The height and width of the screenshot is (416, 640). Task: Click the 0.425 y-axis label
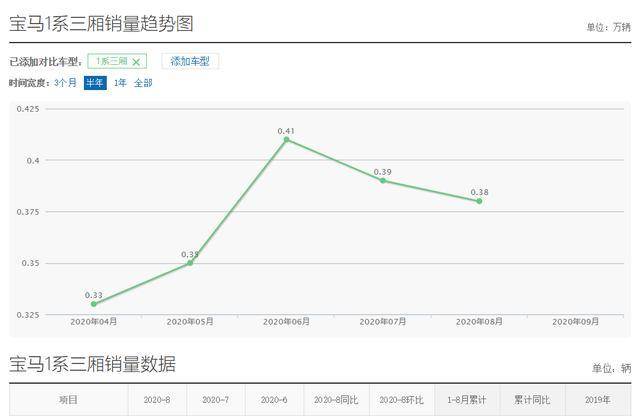click(x=28, y=109)
